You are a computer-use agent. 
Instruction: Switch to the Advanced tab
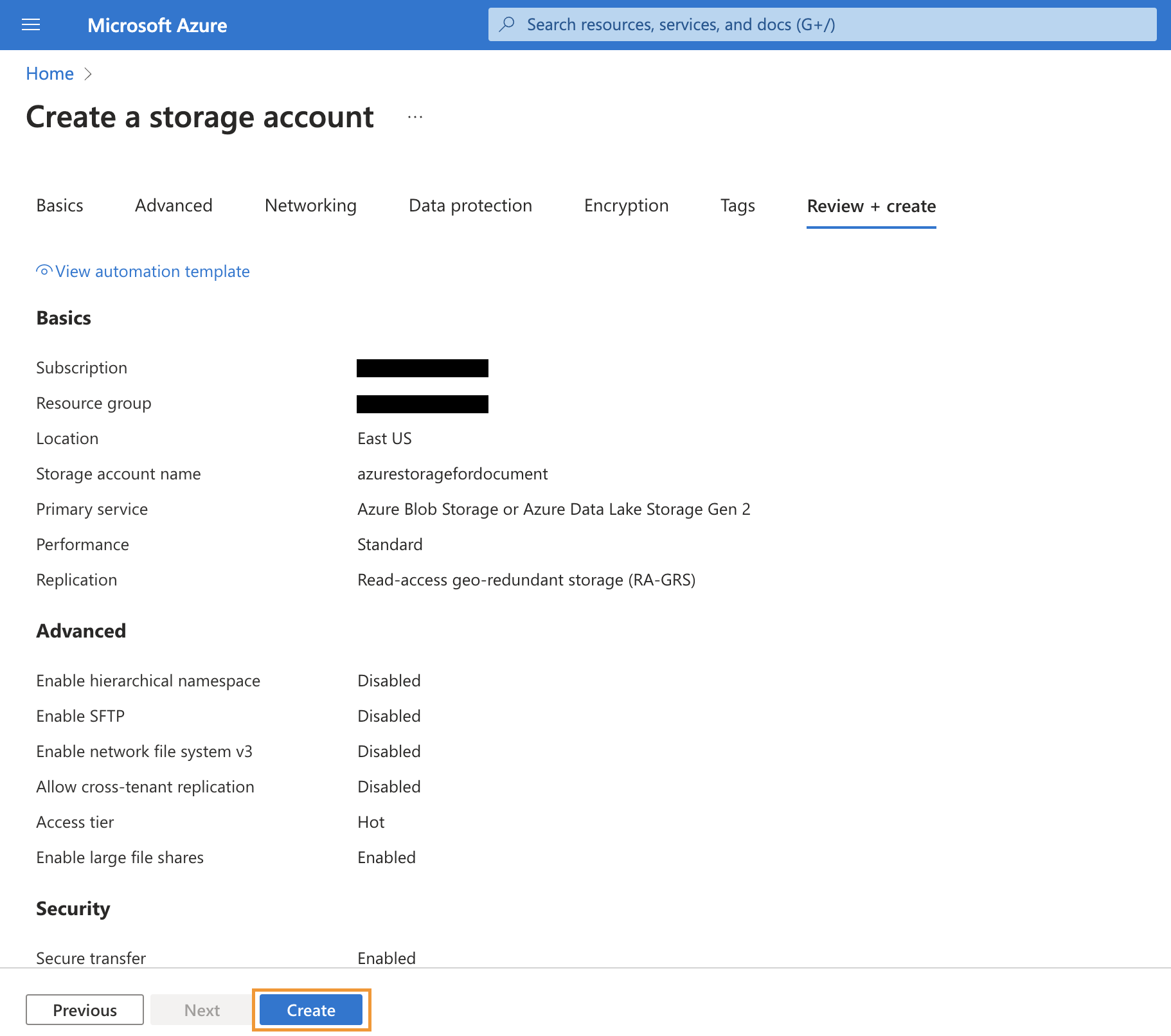174,206
